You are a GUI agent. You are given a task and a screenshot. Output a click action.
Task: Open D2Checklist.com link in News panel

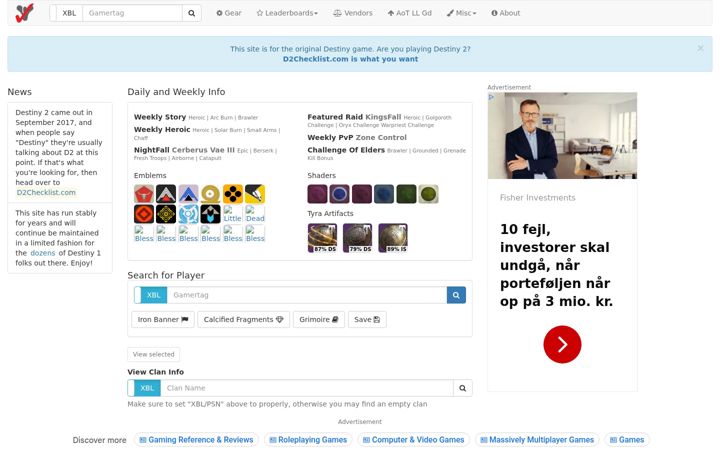(x=46, y=192)
